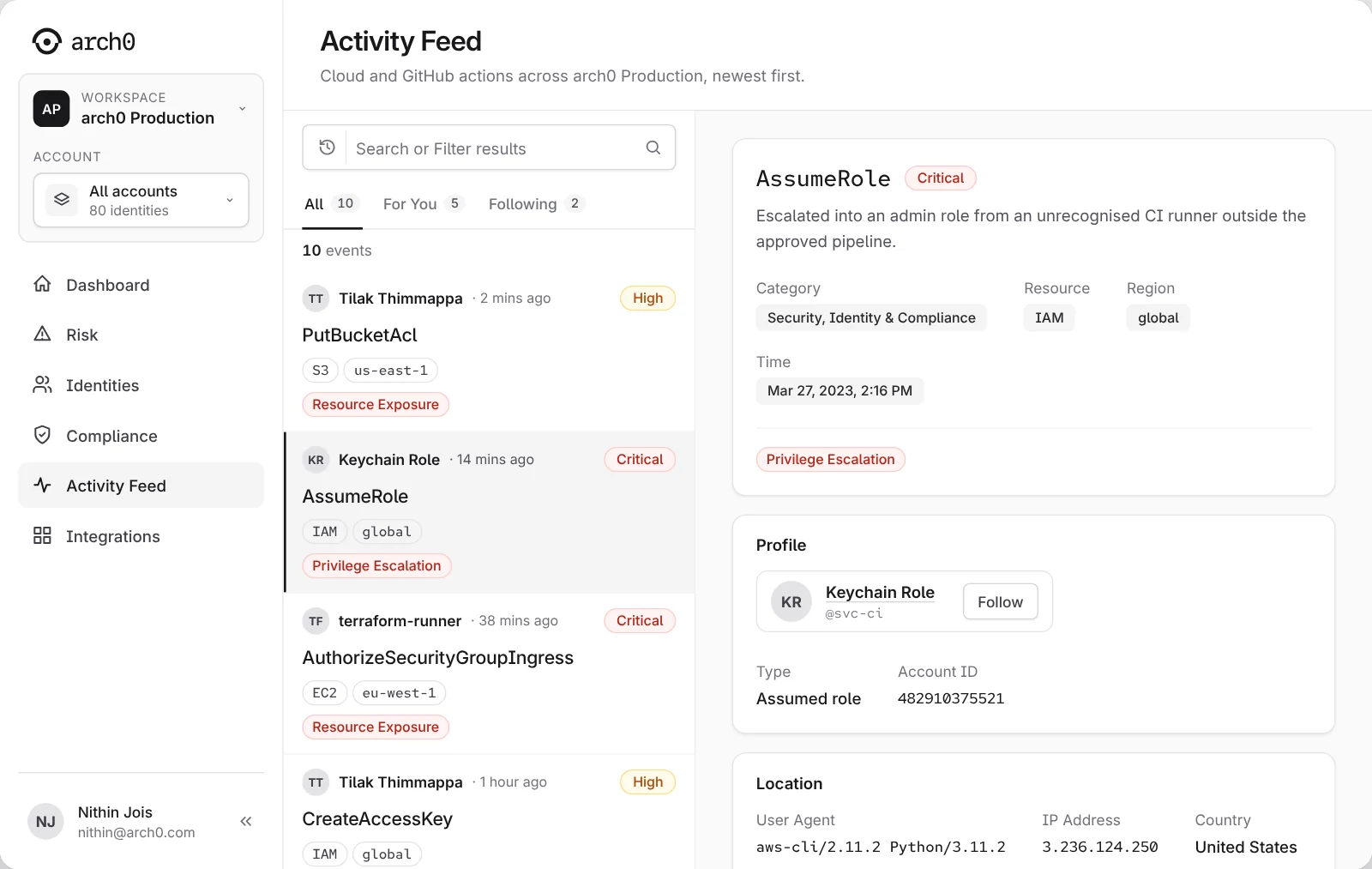This screenshot has width=1372, height=869.
Task: Click the NJ user avatar
Action: click(45, 821)
